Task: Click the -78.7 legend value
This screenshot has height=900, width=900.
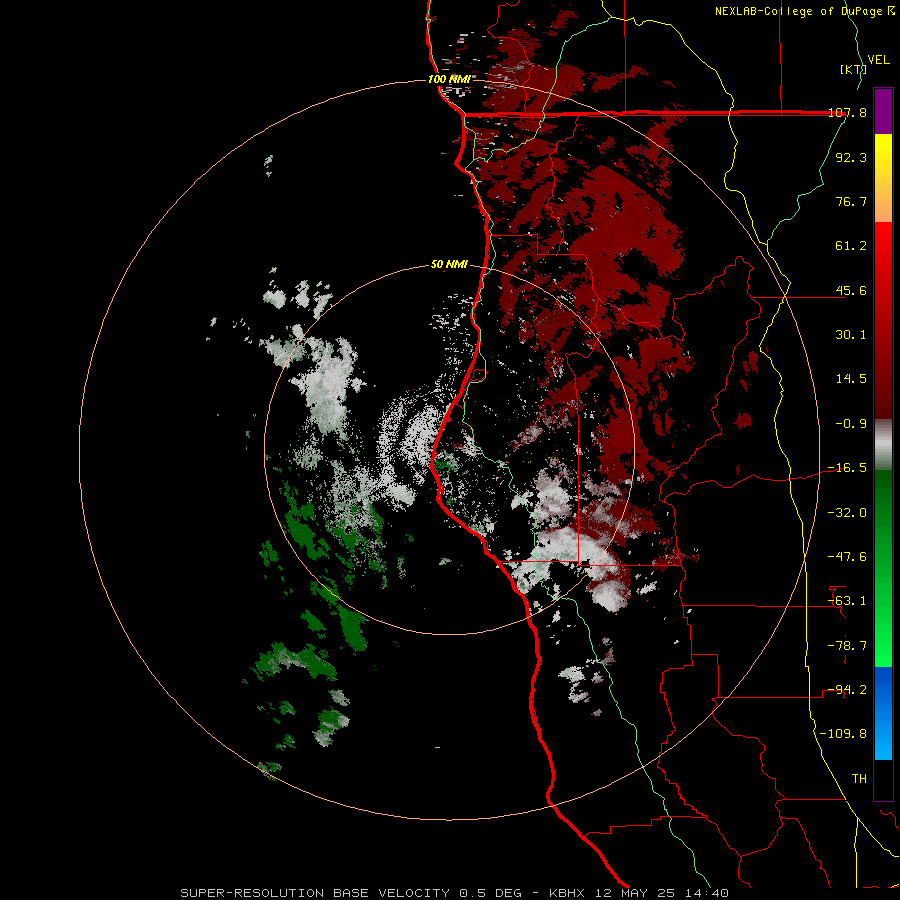Action: (848, 646)
